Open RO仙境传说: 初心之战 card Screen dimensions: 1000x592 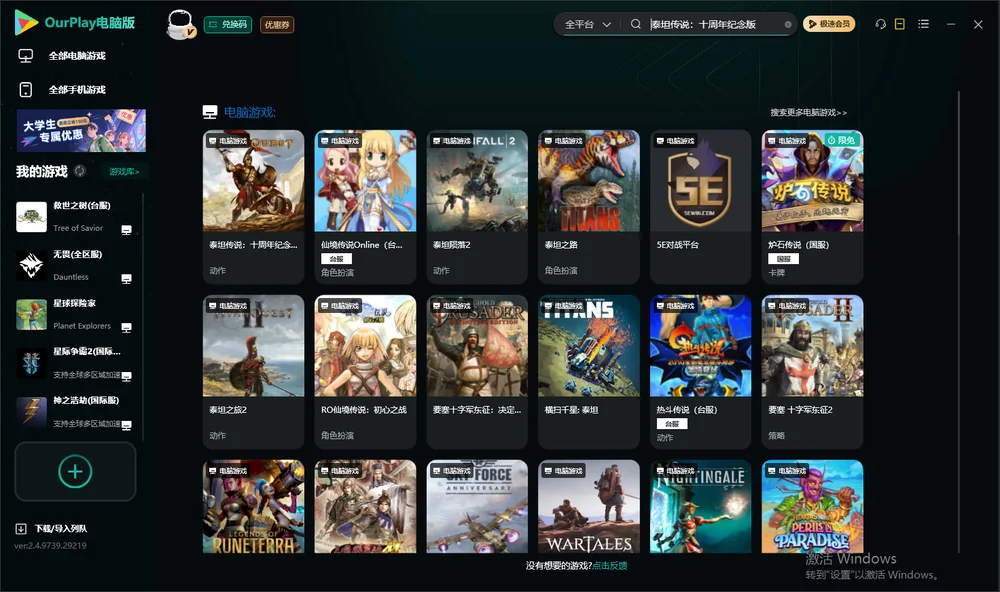pyautogui.click(x=365, y=371)
